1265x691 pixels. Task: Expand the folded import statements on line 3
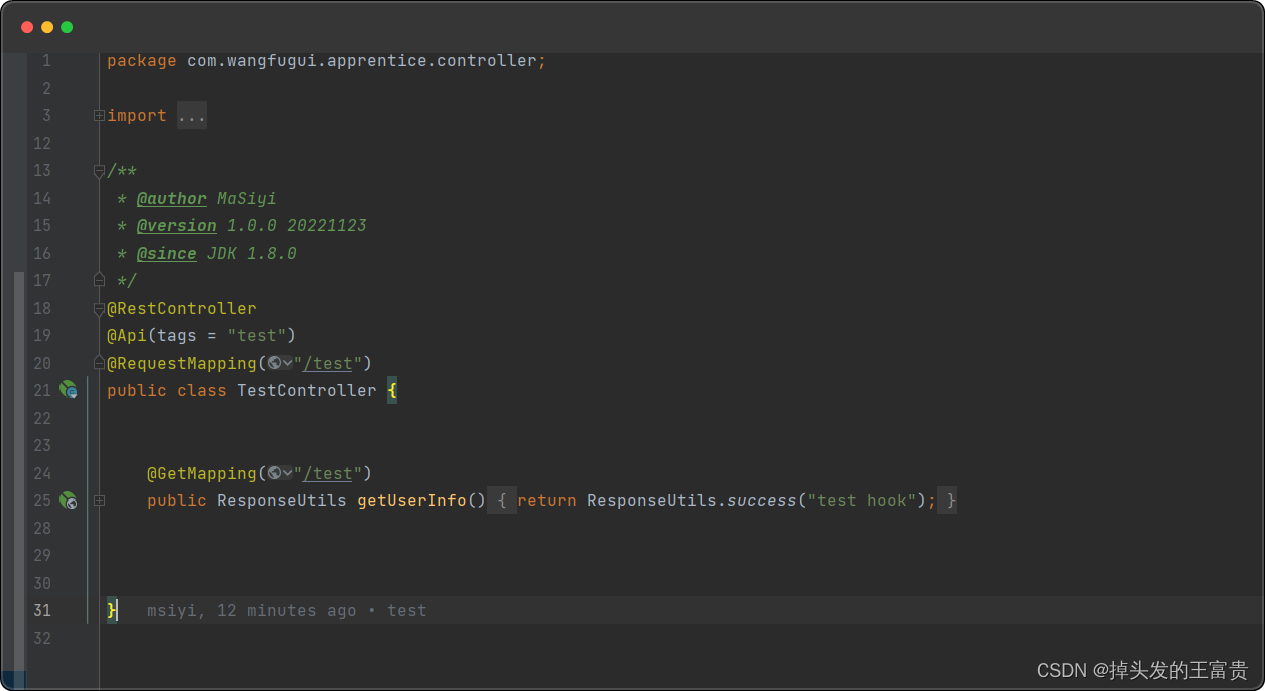(99, 116)
